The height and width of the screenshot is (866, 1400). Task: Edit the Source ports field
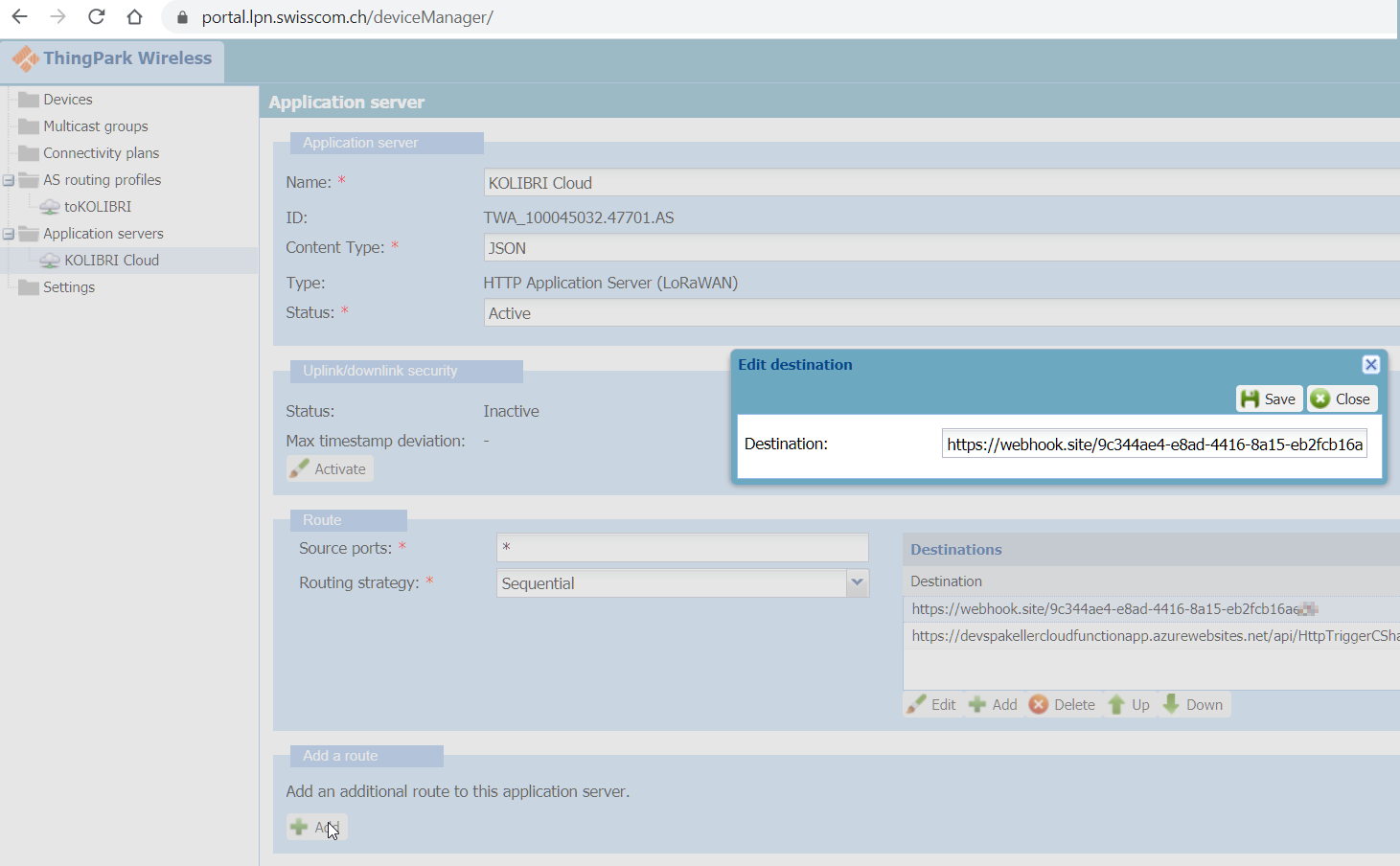(682, 548)
